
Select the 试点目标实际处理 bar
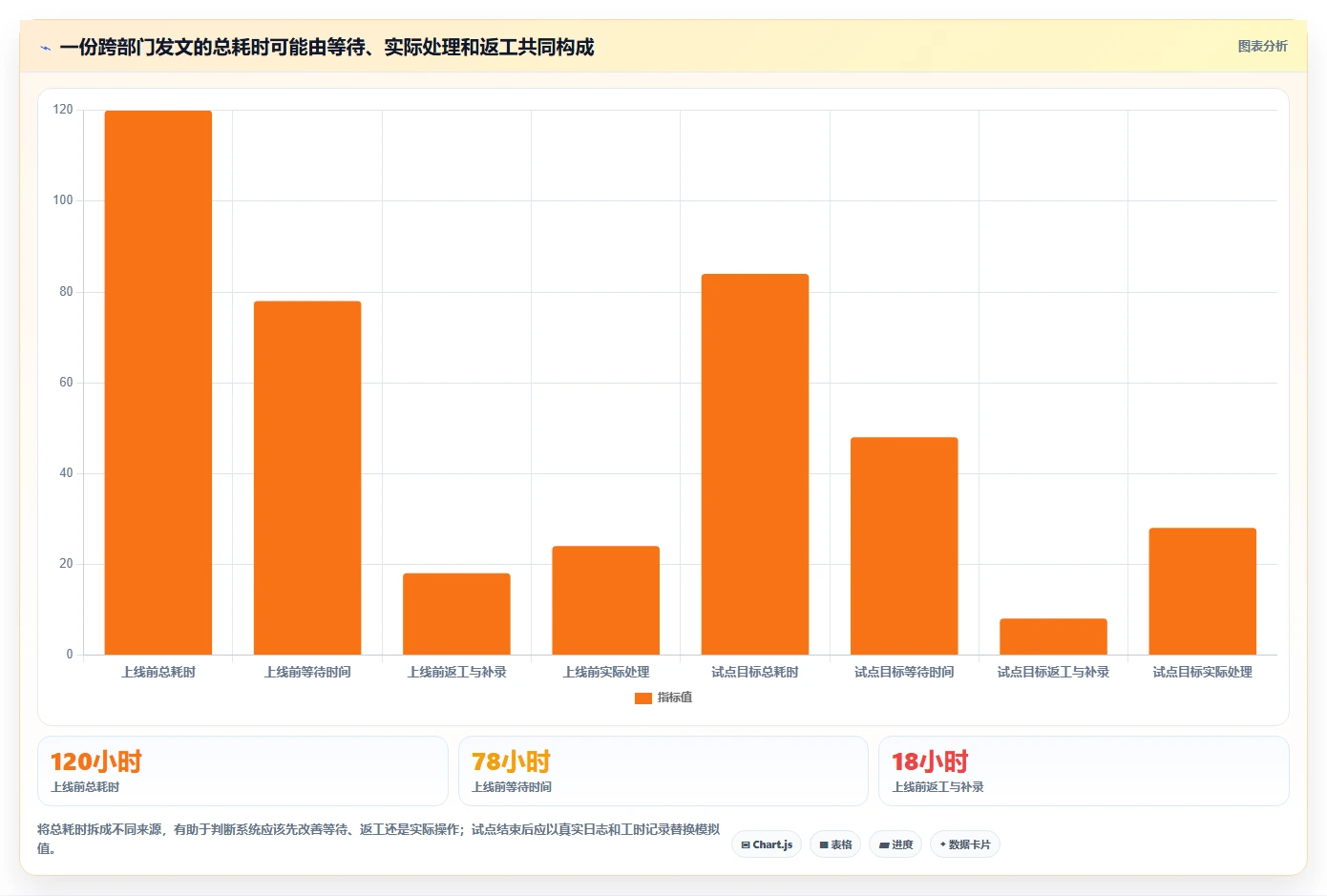(1203, 591)
